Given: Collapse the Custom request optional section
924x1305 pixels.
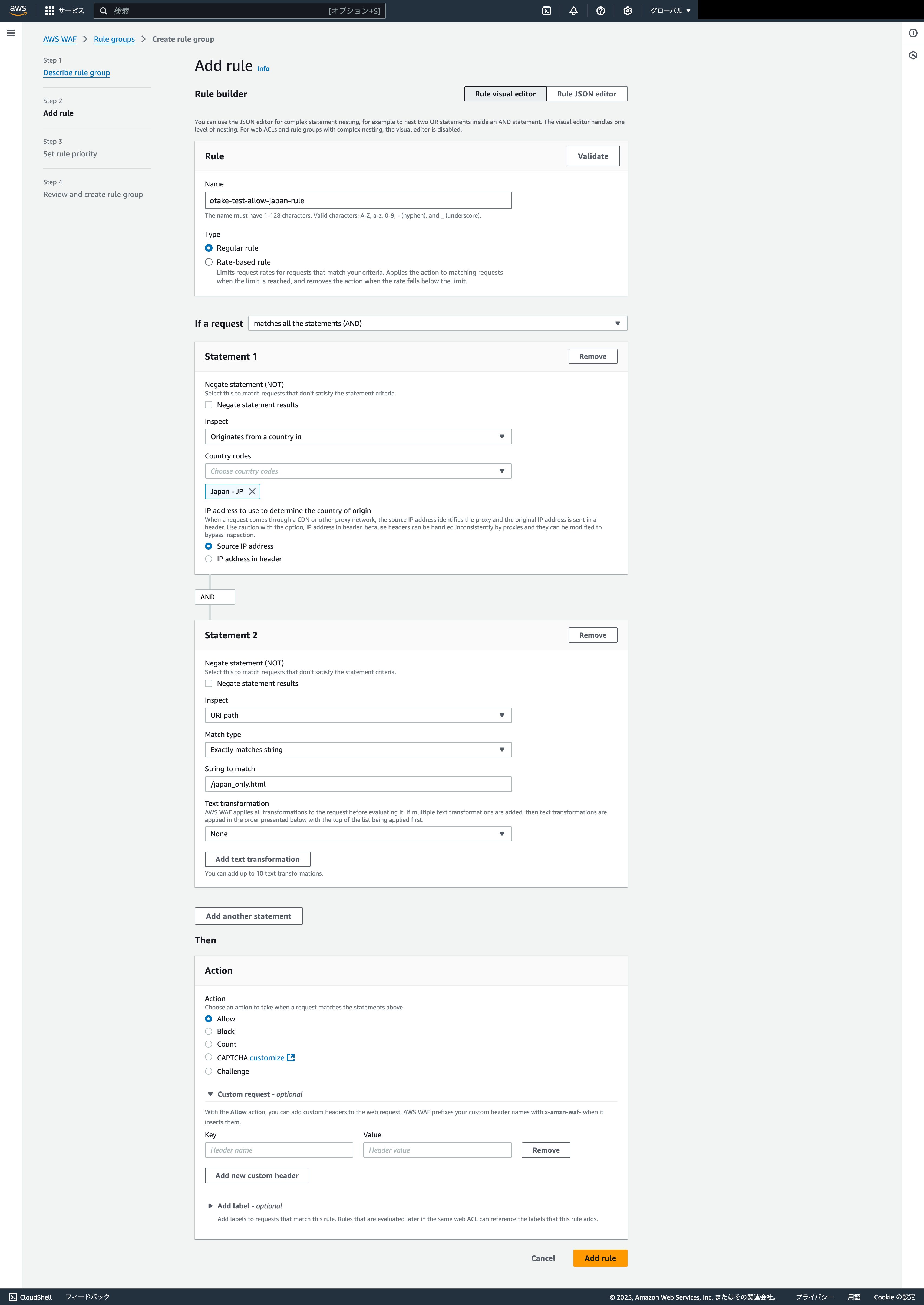Looking at the screenshot, I should click(x=210, y=1094).
